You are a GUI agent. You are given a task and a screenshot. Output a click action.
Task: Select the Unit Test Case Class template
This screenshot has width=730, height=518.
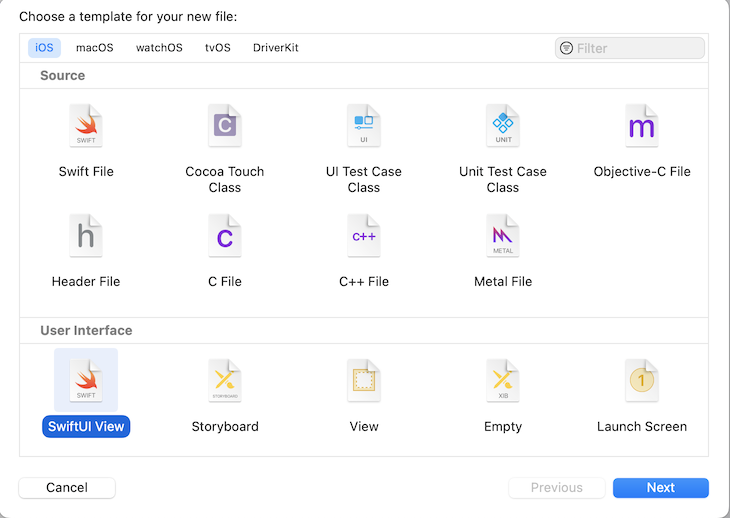click(x=503, y=127)
